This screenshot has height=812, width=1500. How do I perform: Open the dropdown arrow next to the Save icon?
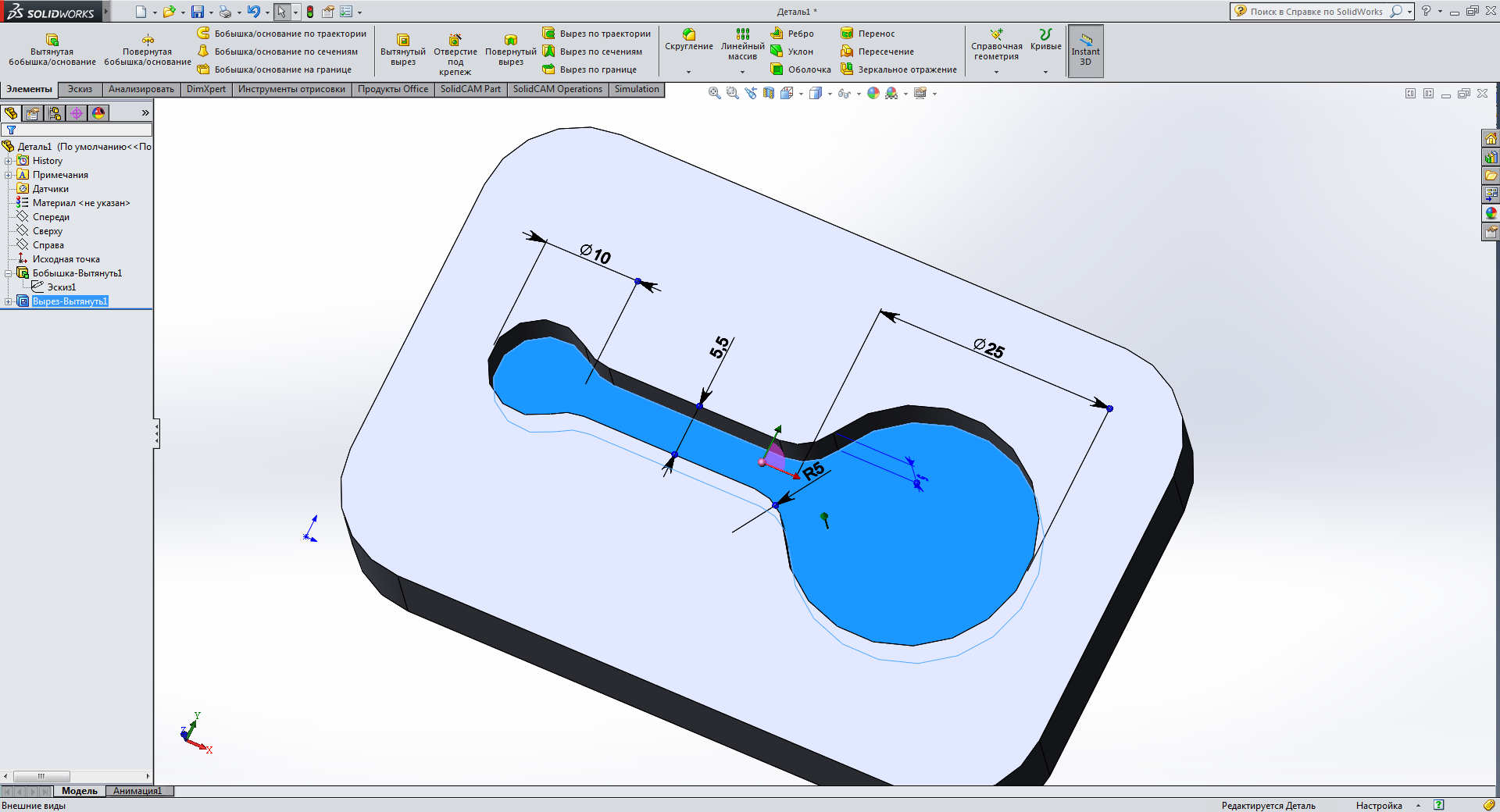pos(211,12)
